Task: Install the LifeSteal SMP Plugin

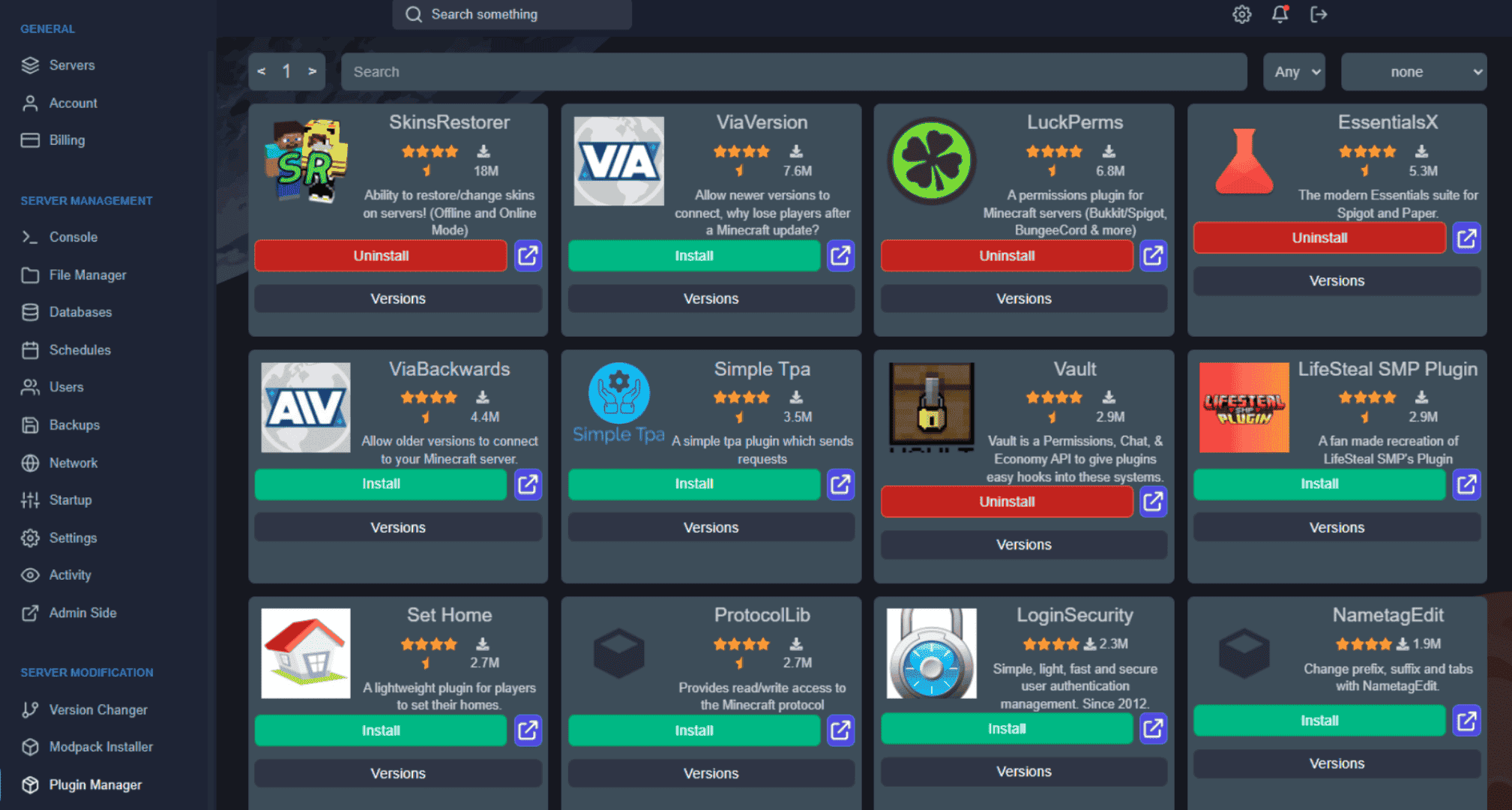Action: pyautogui.click(x=1319, y=484)
